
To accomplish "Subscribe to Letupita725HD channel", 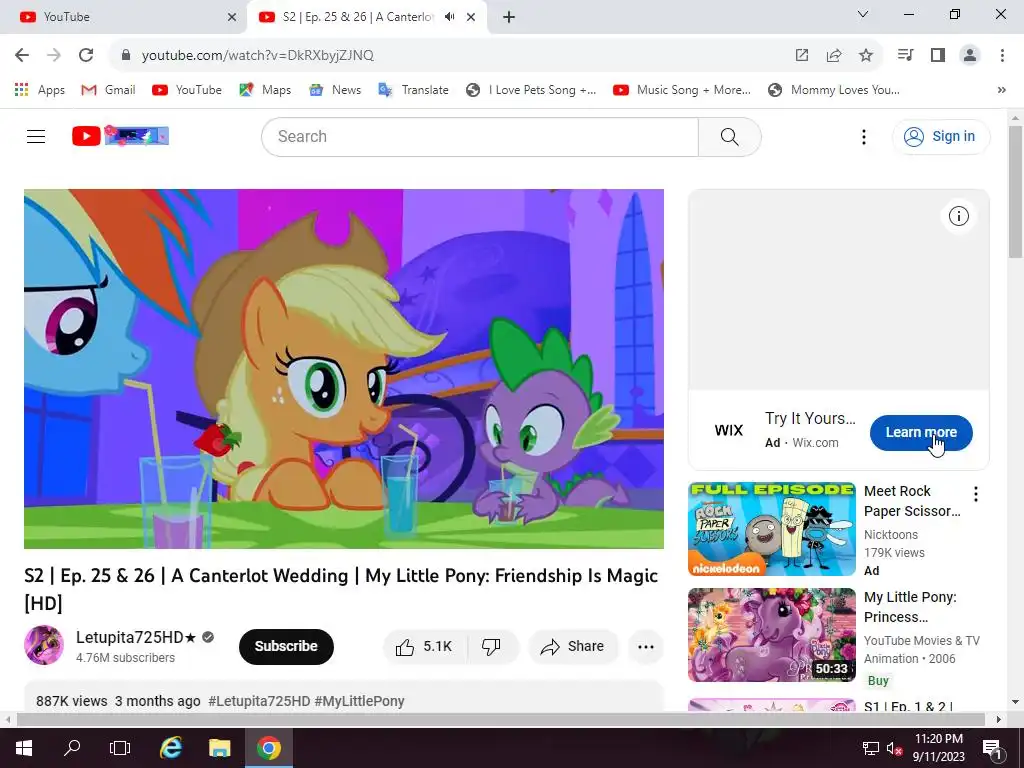I will 286,647.
